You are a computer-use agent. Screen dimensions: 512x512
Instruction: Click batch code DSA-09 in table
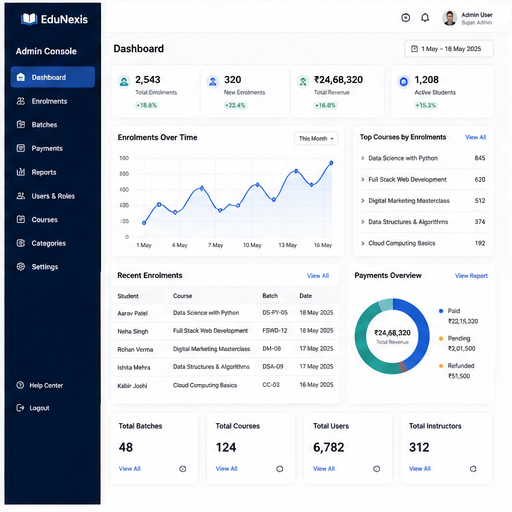pyautogui.click(x=273, y=367)
